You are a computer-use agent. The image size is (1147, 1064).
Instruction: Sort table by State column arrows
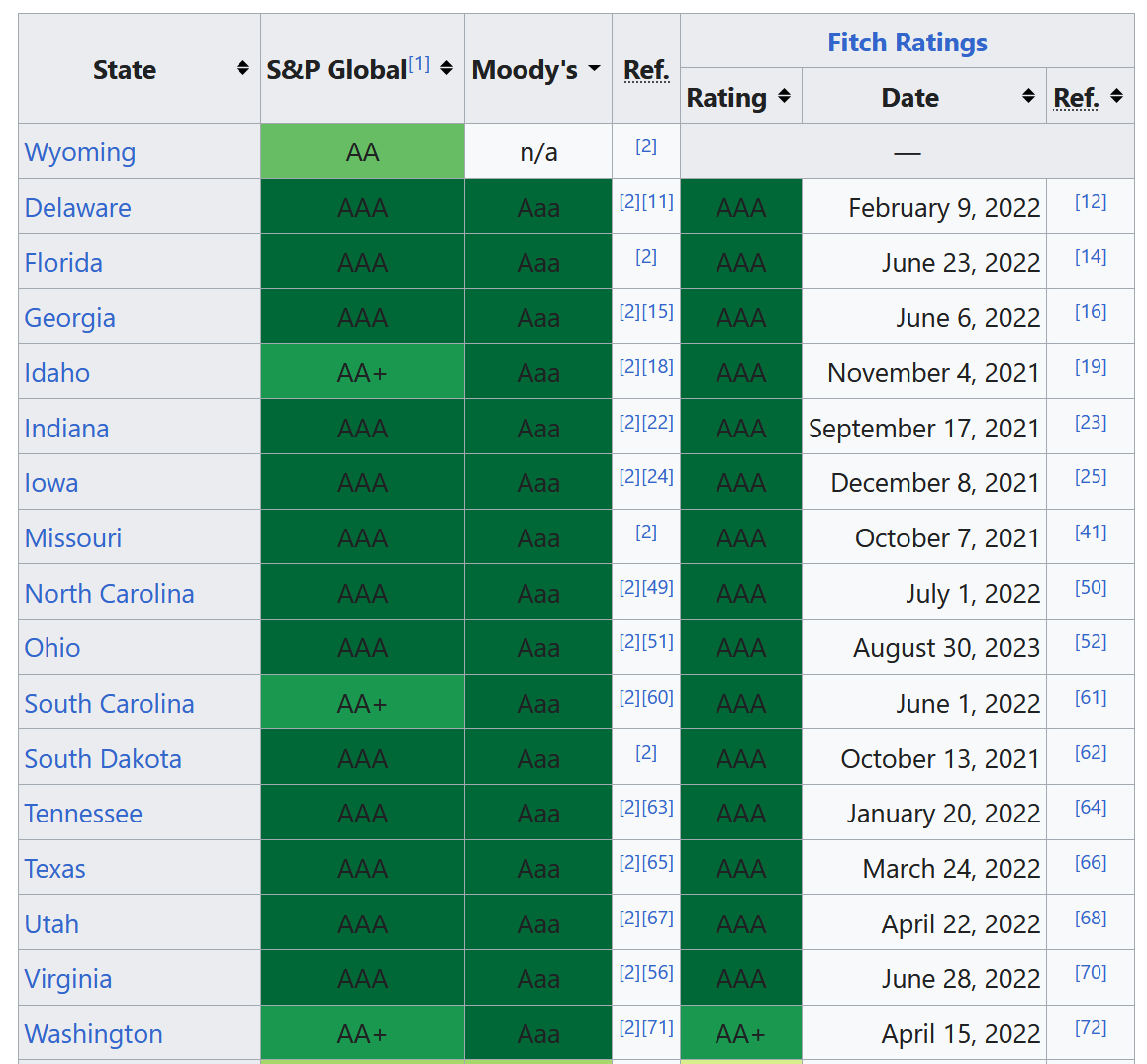pyautogui.click(x=242, y=68)
